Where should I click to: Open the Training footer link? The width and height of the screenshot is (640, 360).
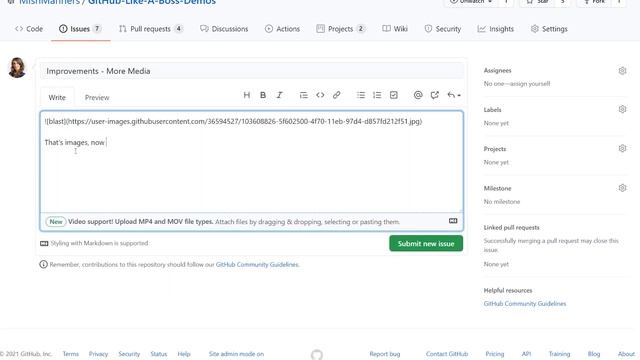tap(559, 354)
